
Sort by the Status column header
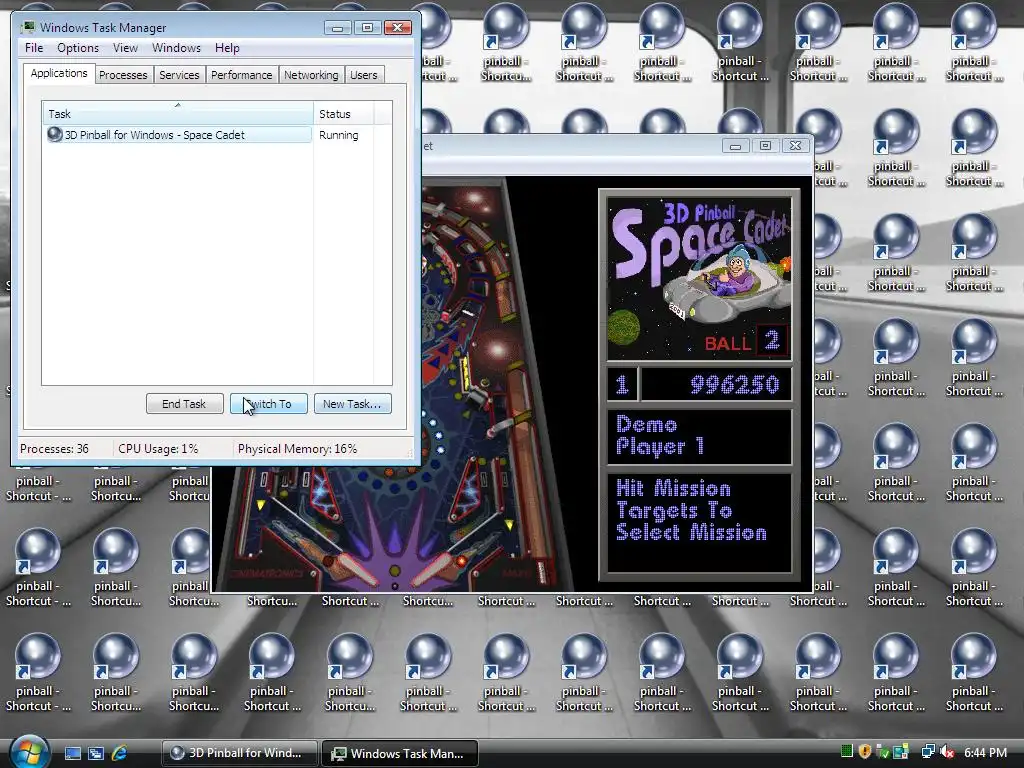[343, 114]
